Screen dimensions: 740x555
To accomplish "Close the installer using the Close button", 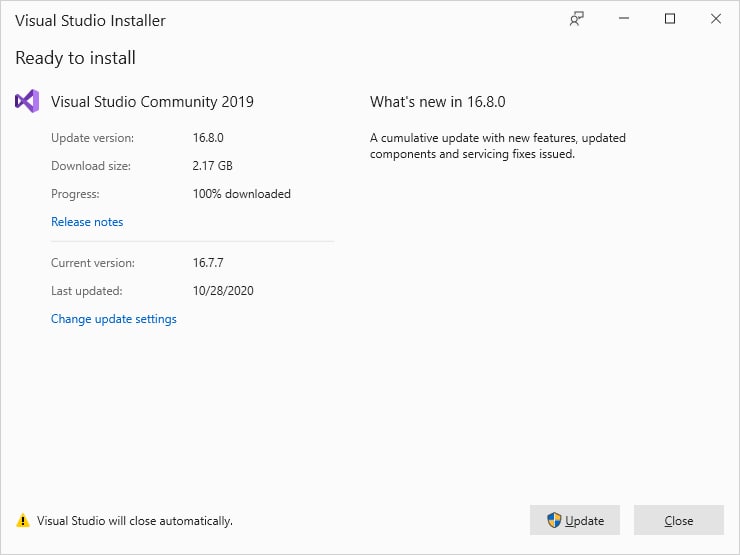I will [678, 520].
